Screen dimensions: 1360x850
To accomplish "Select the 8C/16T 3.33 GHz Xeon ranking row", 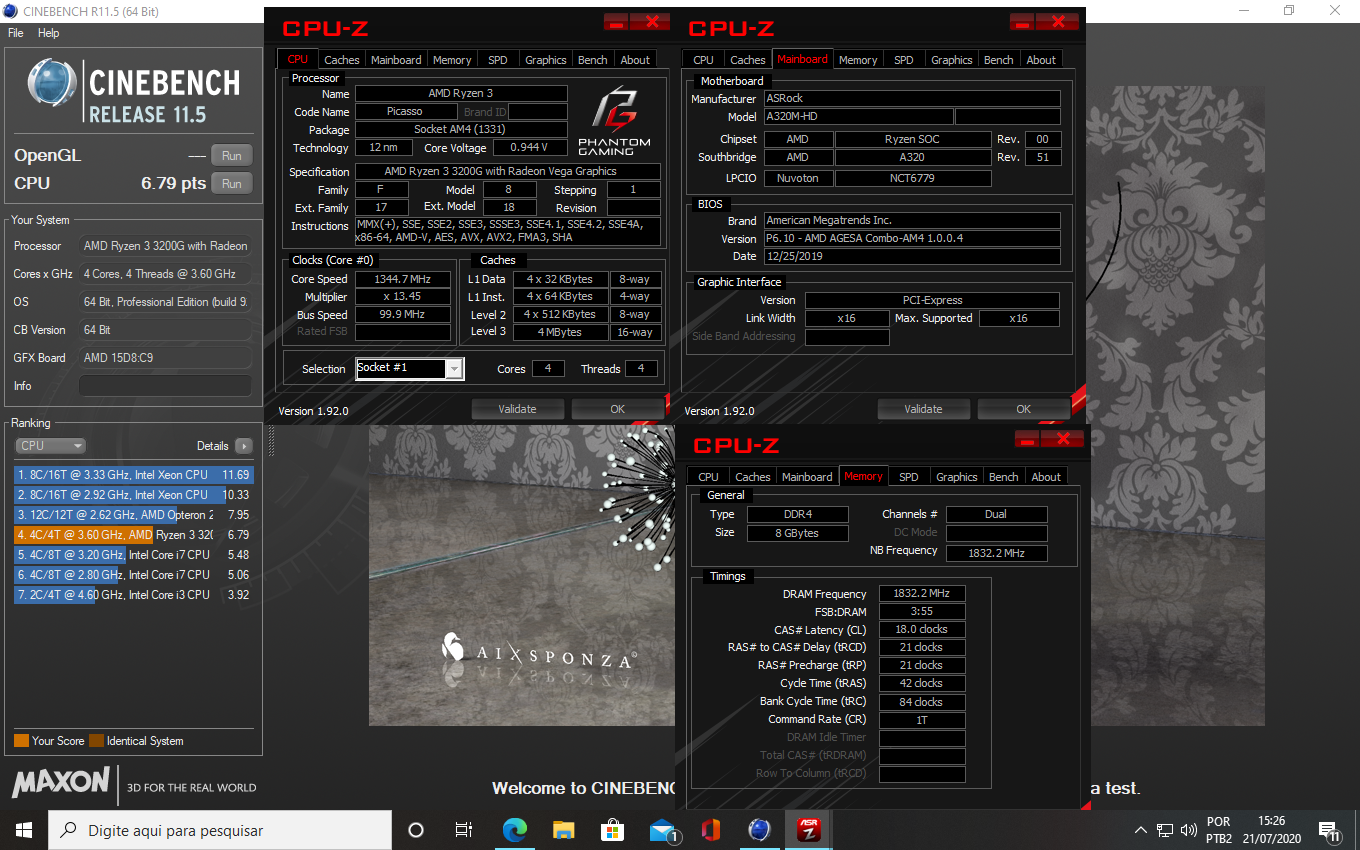I will pos(133,475).
